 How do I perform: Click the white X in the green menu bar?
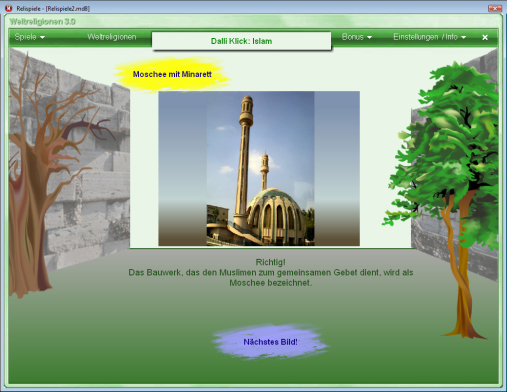[x=485, y=38]
